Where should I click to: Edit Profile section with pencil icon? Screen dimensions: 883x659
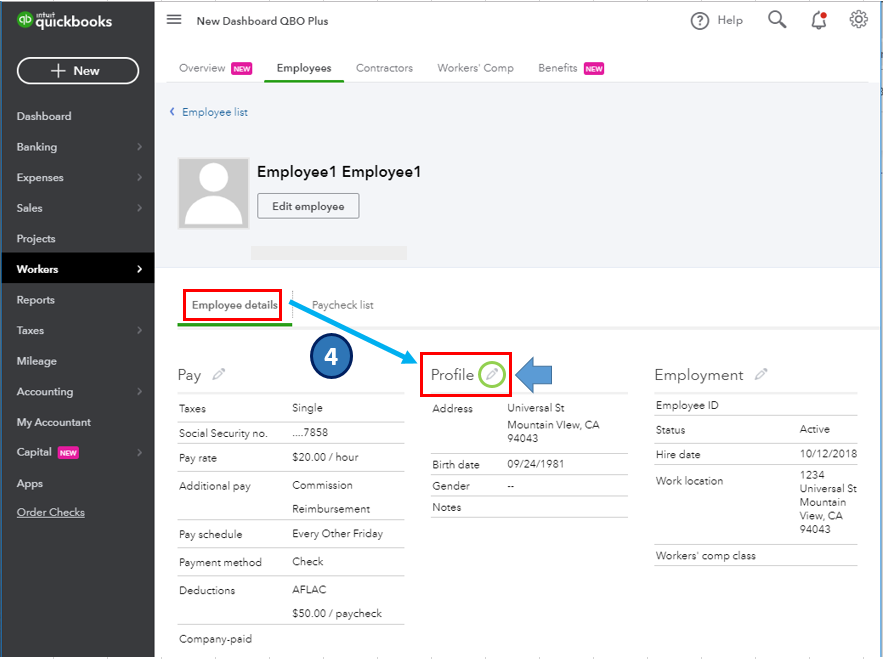point(492,374)
